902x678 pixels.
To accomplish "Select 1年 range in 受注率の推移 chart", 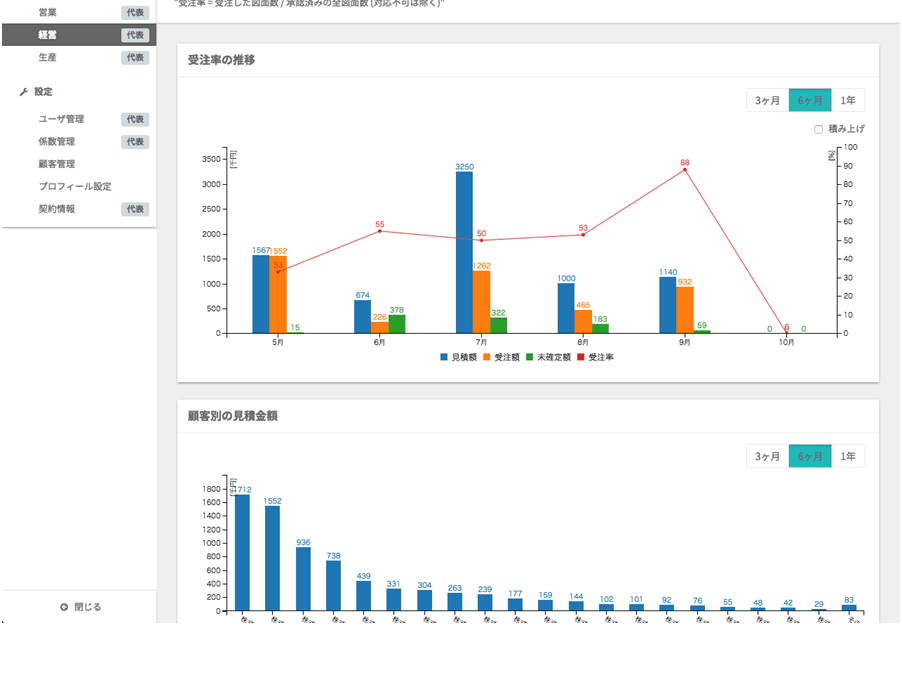I will pos(847,100).
